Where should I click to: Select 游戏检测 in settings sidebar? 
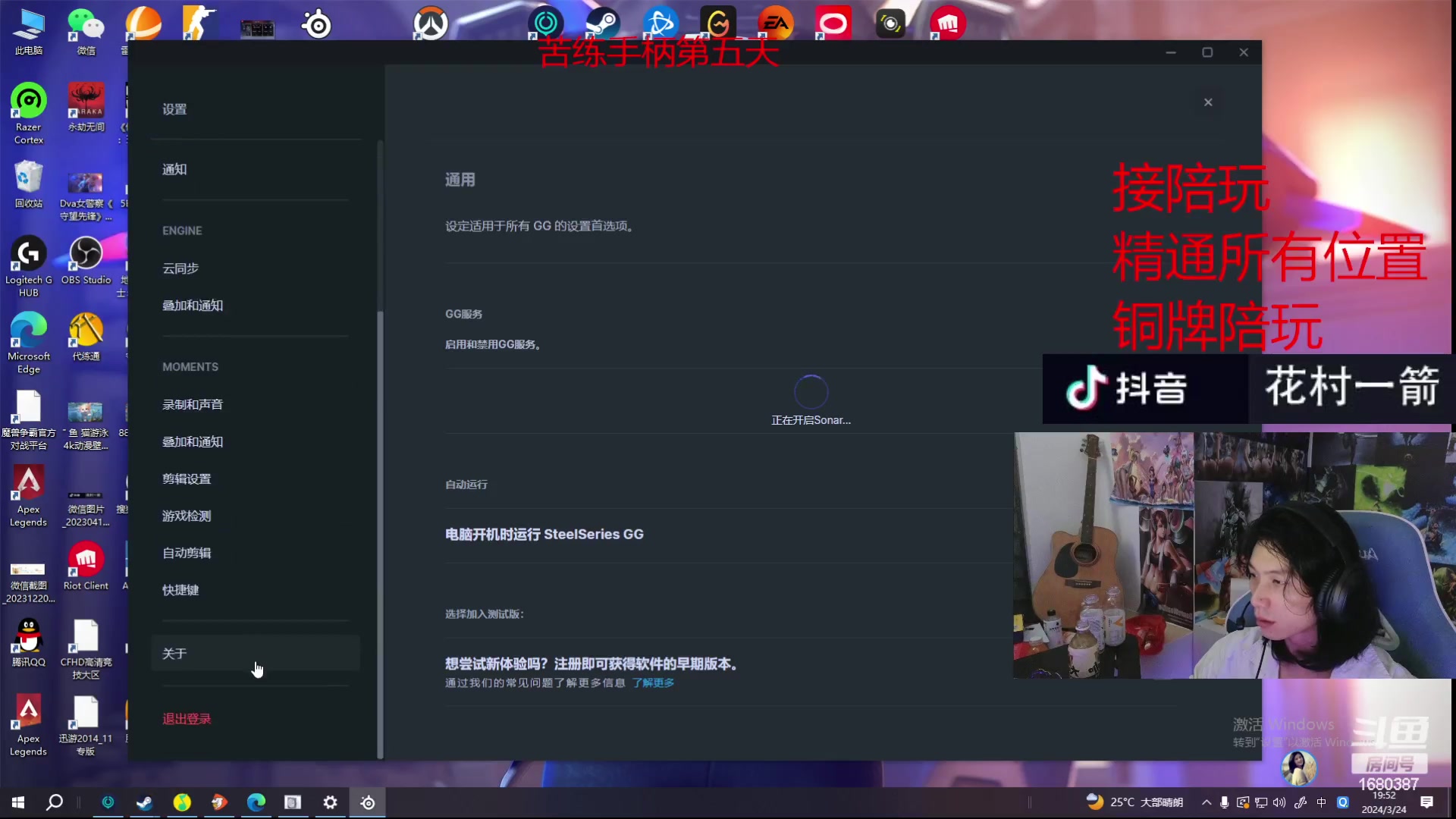(187, 516)
